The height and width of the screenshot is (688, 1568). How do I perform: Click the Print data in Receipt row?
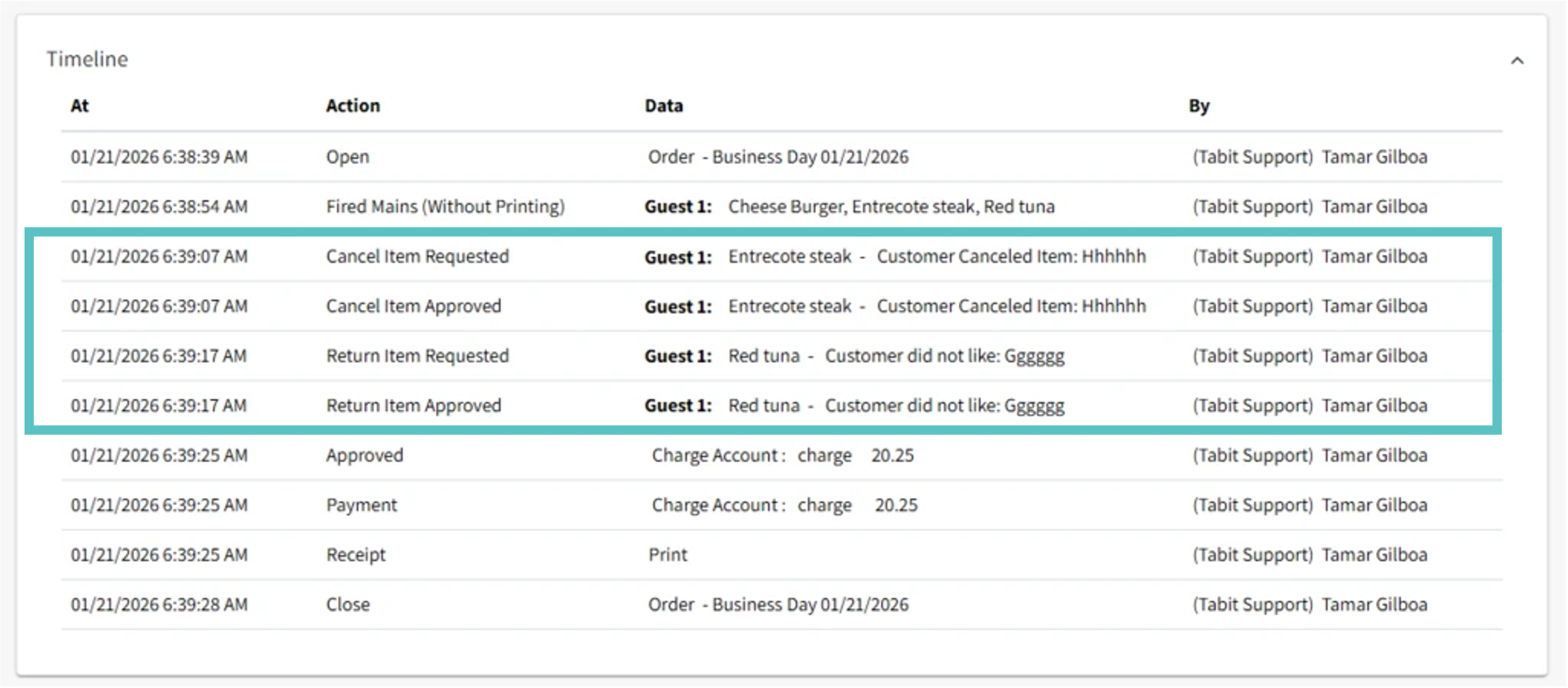tap(668, 555)
